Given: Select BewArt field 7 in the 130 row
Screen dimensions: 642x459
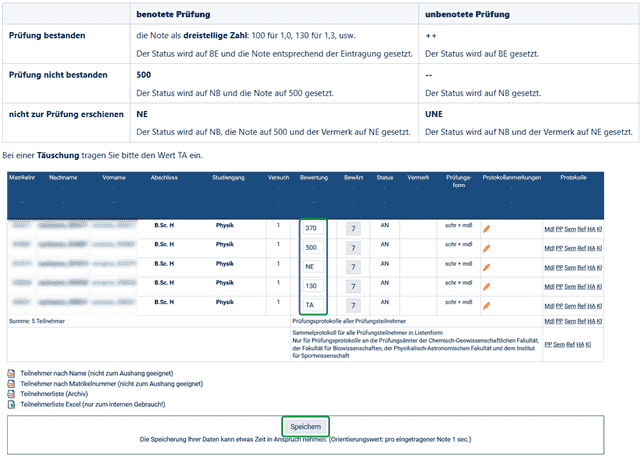Looking at the screenshot, I should 353,286.
